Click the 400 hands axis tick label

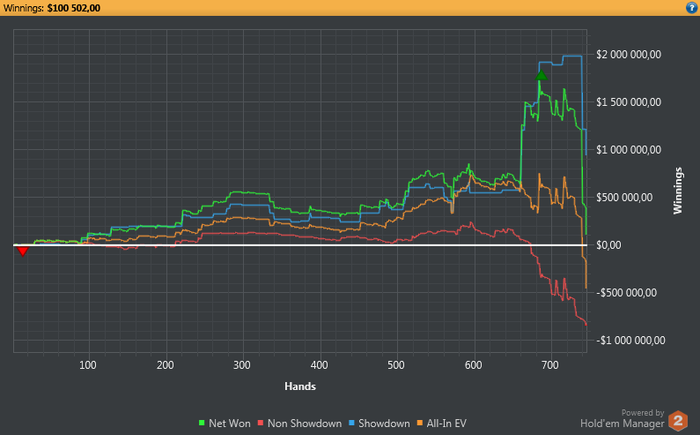319,365
